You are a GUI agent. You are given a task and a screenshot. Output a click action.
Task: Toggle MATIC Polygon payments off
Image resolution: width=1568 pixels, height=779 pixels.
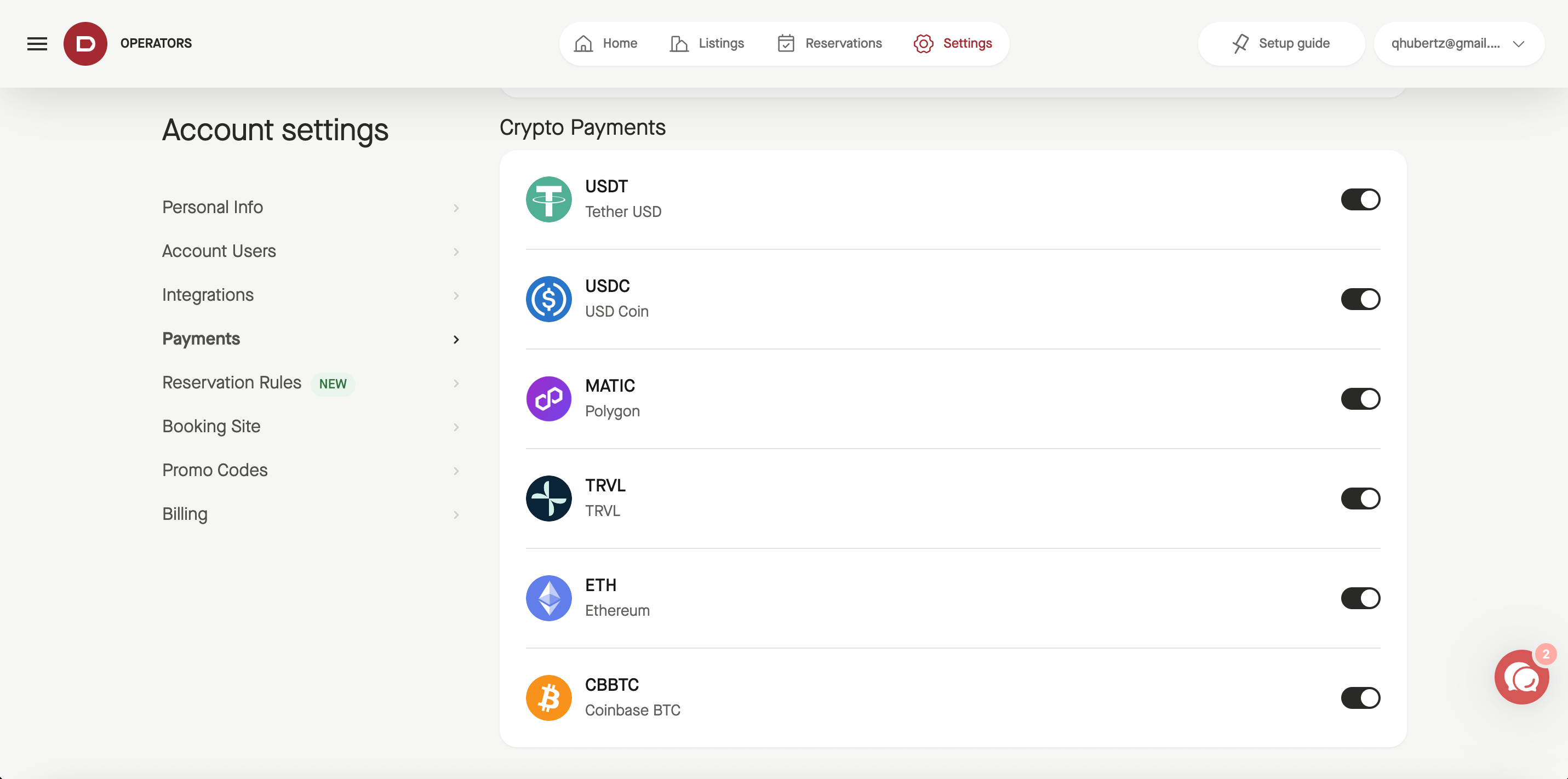point(1360,399)
